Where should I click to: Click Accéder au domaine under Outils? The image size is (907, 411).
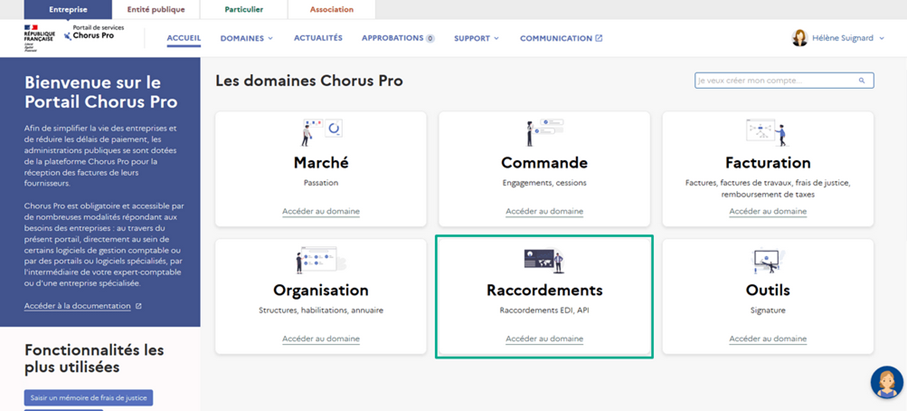(768, 339)
